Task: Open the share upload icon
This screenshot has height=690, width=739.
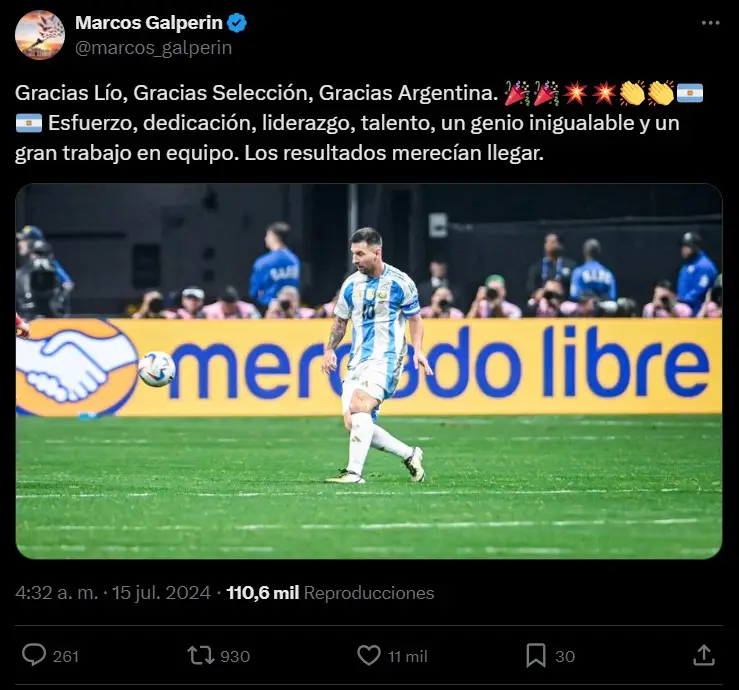Action: (x=704, y=655)
